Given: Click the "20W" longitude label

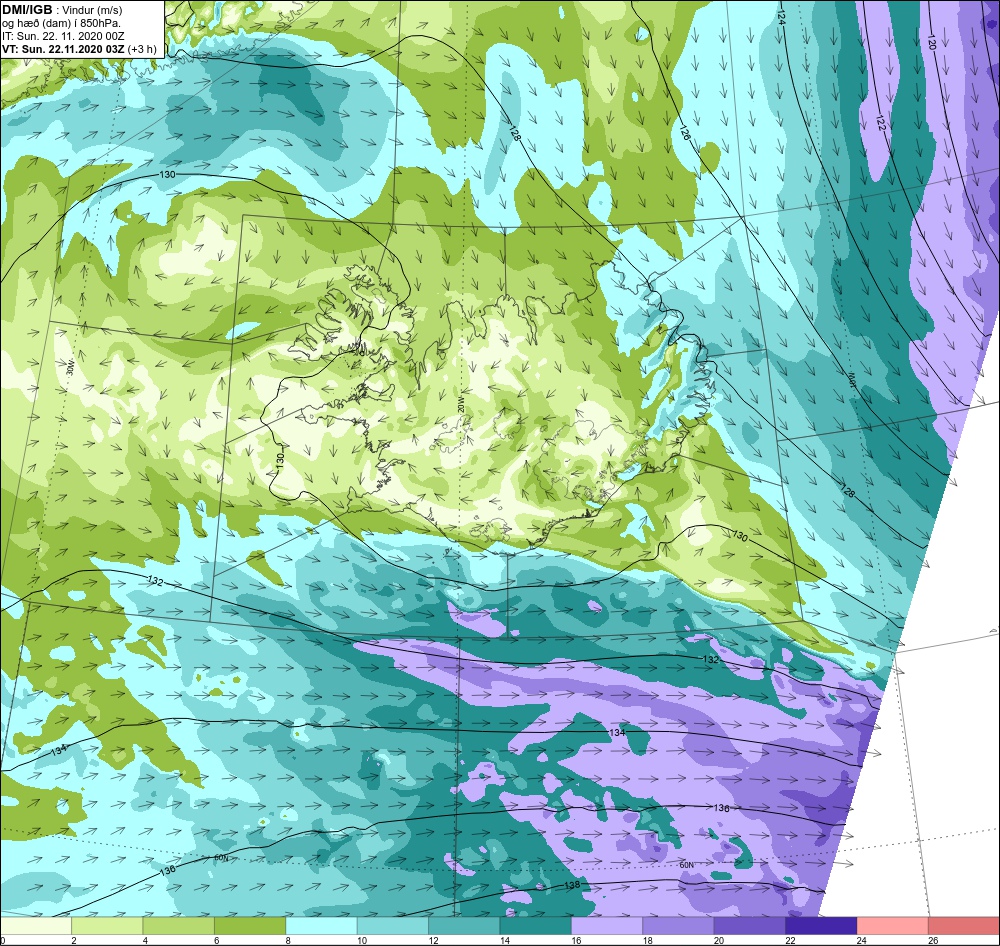Looking at the screenshot, I should click(459, 406).
